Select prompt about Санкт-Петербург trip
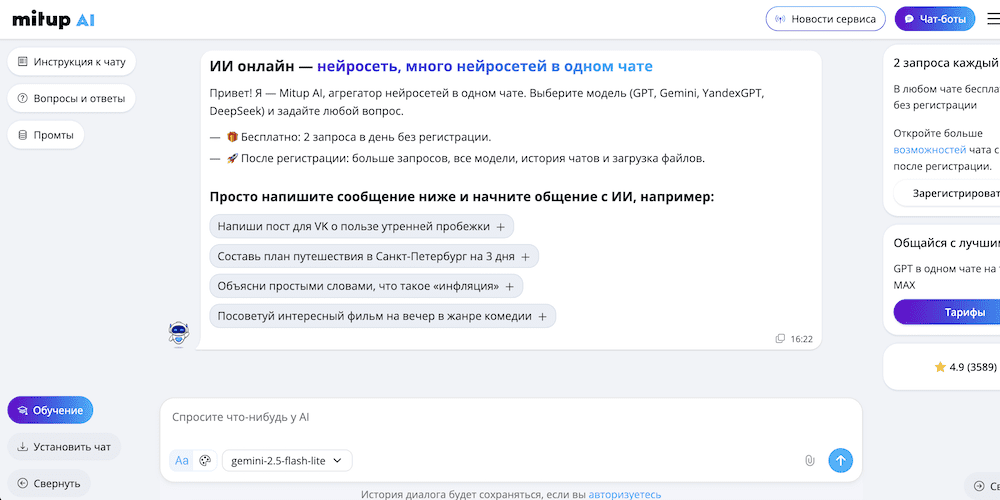 point(374,256)
